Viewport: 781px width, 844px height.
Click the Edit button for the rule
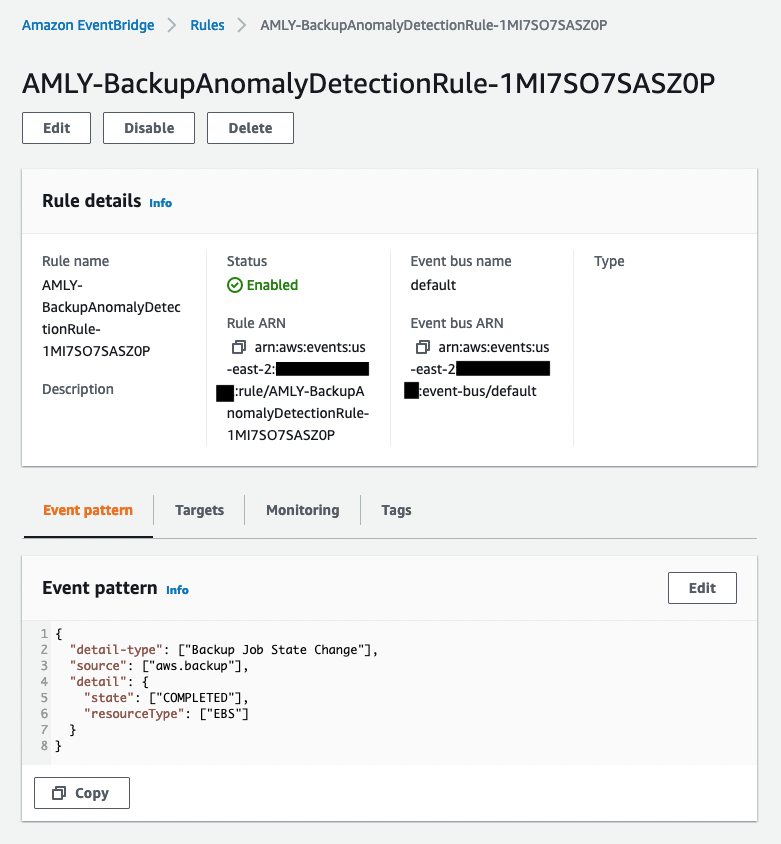point(56,128)
